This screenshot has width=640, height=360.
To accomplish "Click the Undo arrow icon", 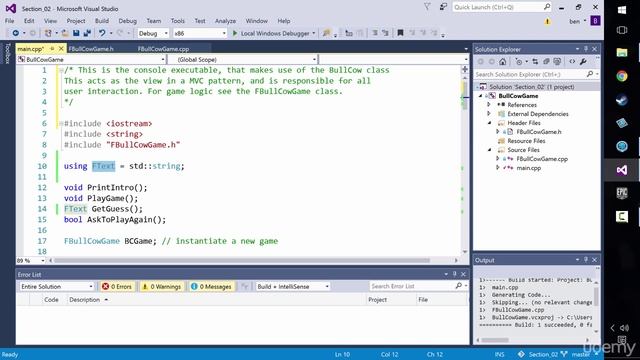I will 102,33.
